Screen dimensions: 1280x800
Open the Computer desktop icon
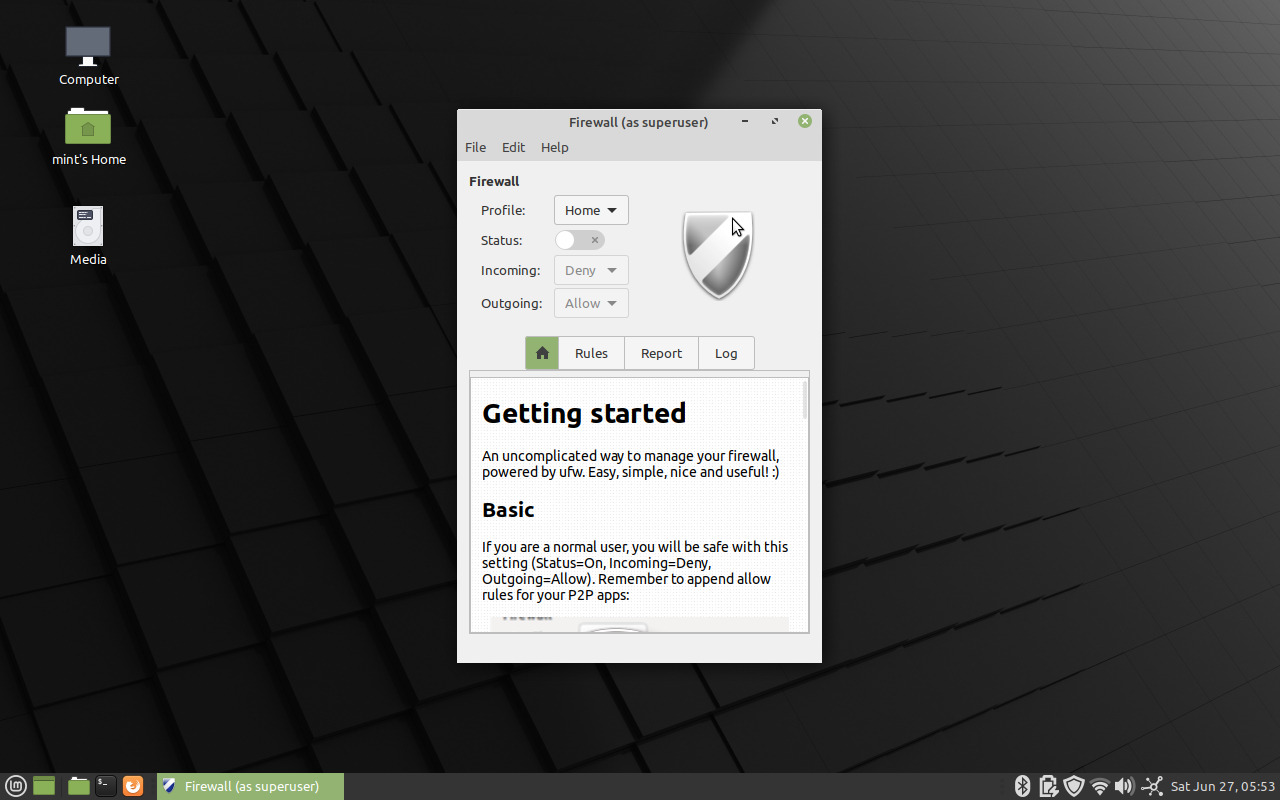pyautogui.click(x=88, y=46)
